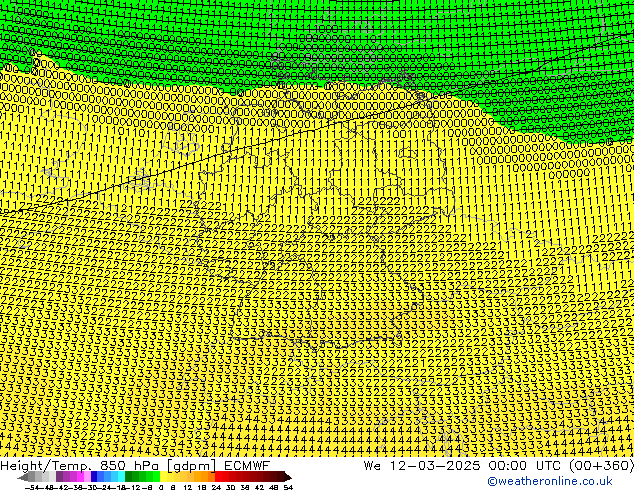Click the right dark maroon arrow end of the legend
The image size is (634, 490).
[x=288, y=477]
